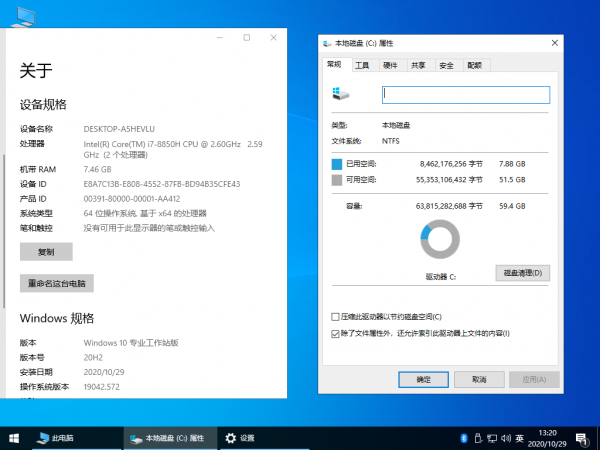Click the gray free-space color swatch
The width and height of the screenshot is (600, 450).
point(337,180)
